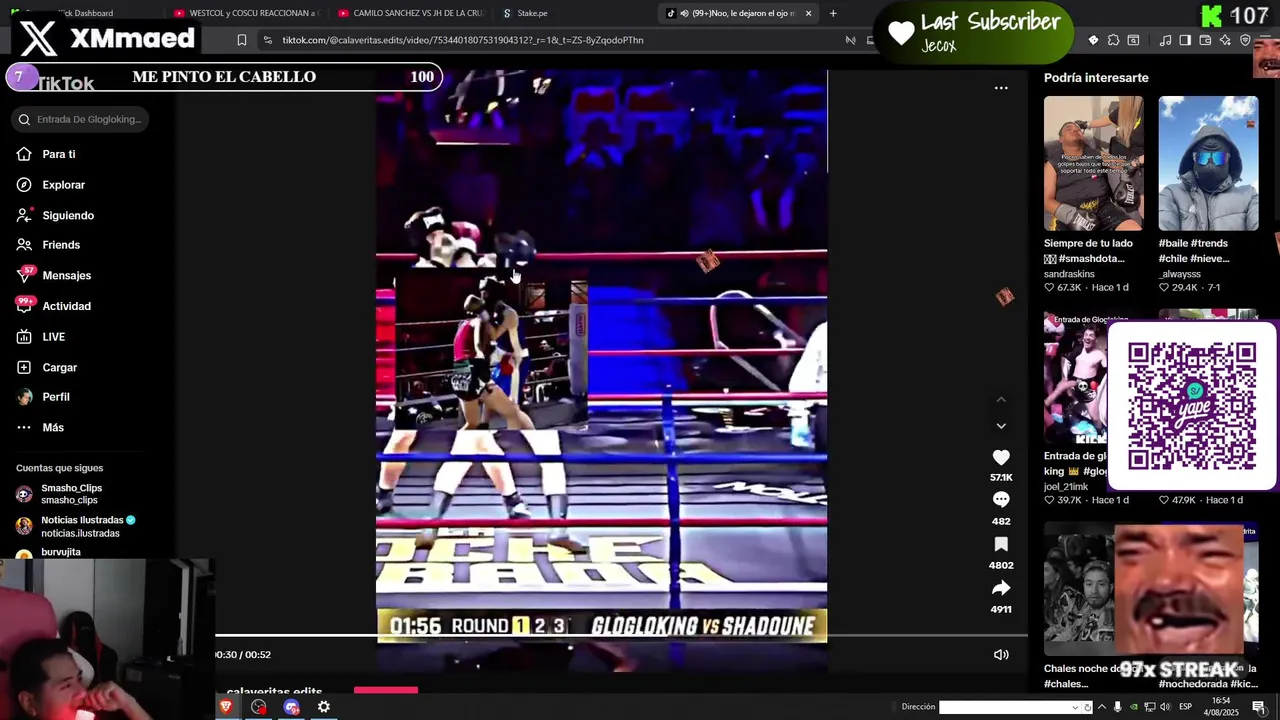Open browser music note icon
Image resolution: width=1280 pixels, height=720 pixels.
click(x=1165, y=40)
